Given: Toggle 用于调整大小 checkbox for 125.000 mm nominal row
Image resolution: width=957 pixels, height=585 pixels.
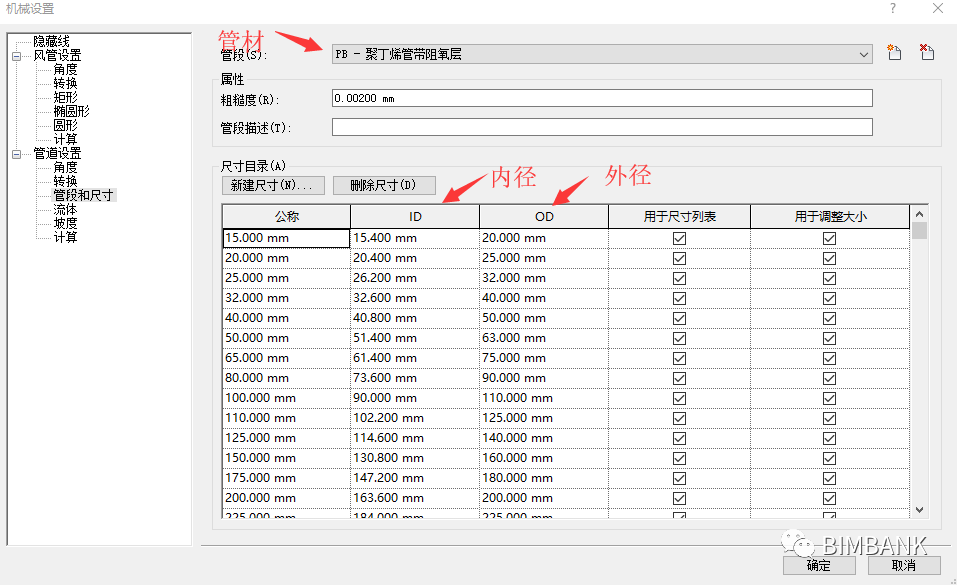Looking at the screenshot, I should point(829,438).
